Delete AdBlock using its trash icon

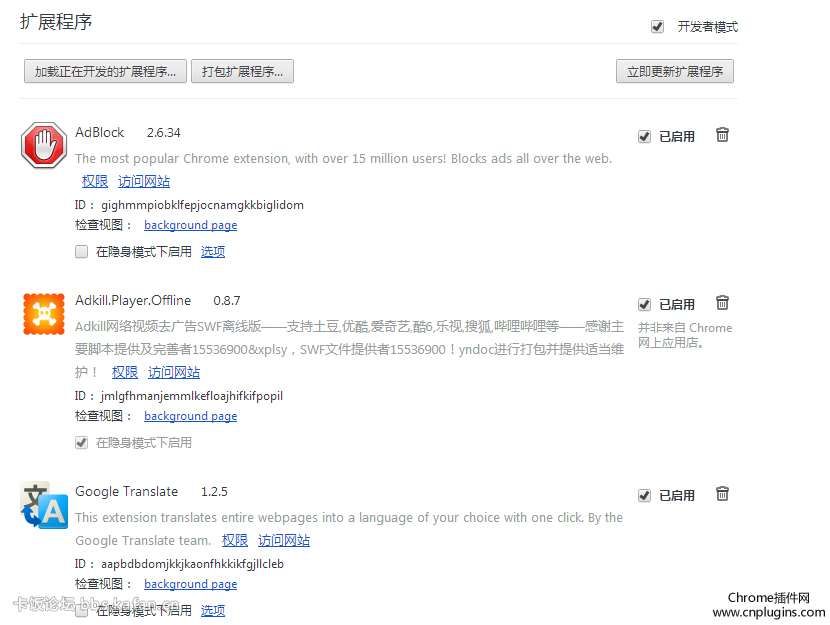tap(722, 135)
